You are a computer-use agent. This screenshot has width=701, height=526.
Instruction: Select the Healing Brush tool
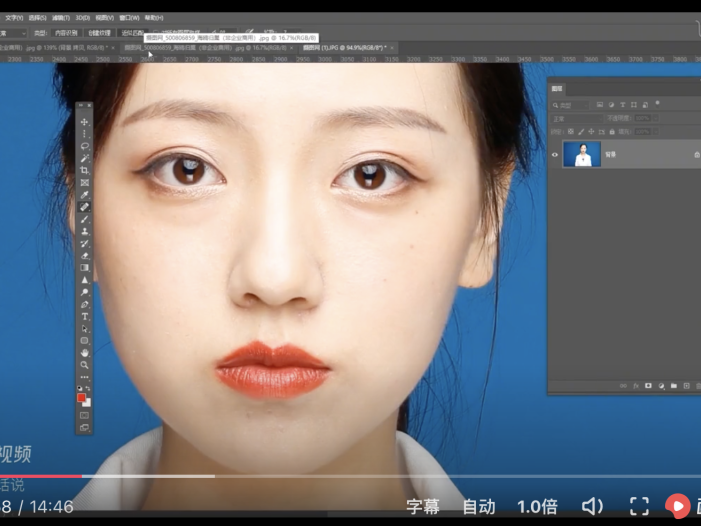pyautogui.click(x=84, y=207)
